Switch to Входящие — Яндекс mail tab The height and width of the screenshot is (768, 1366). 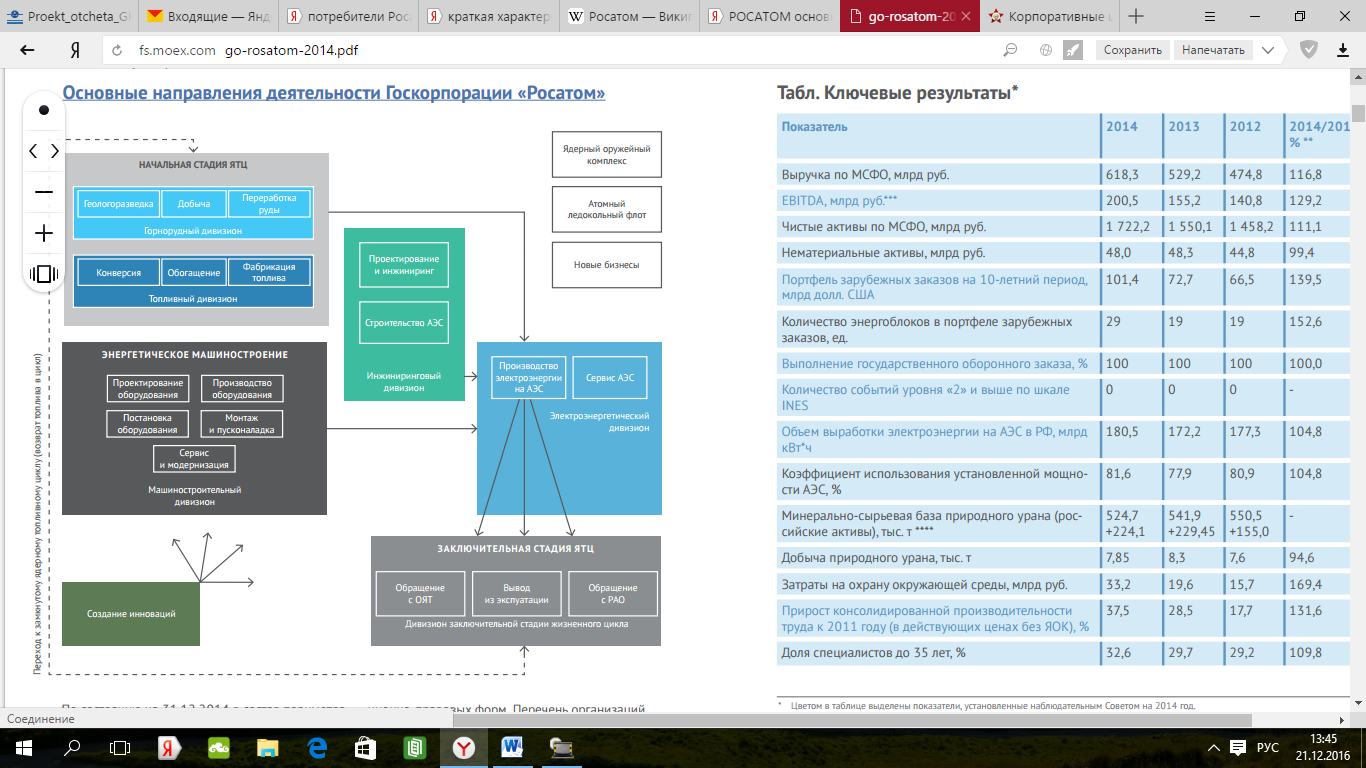[x=207, y=16]
